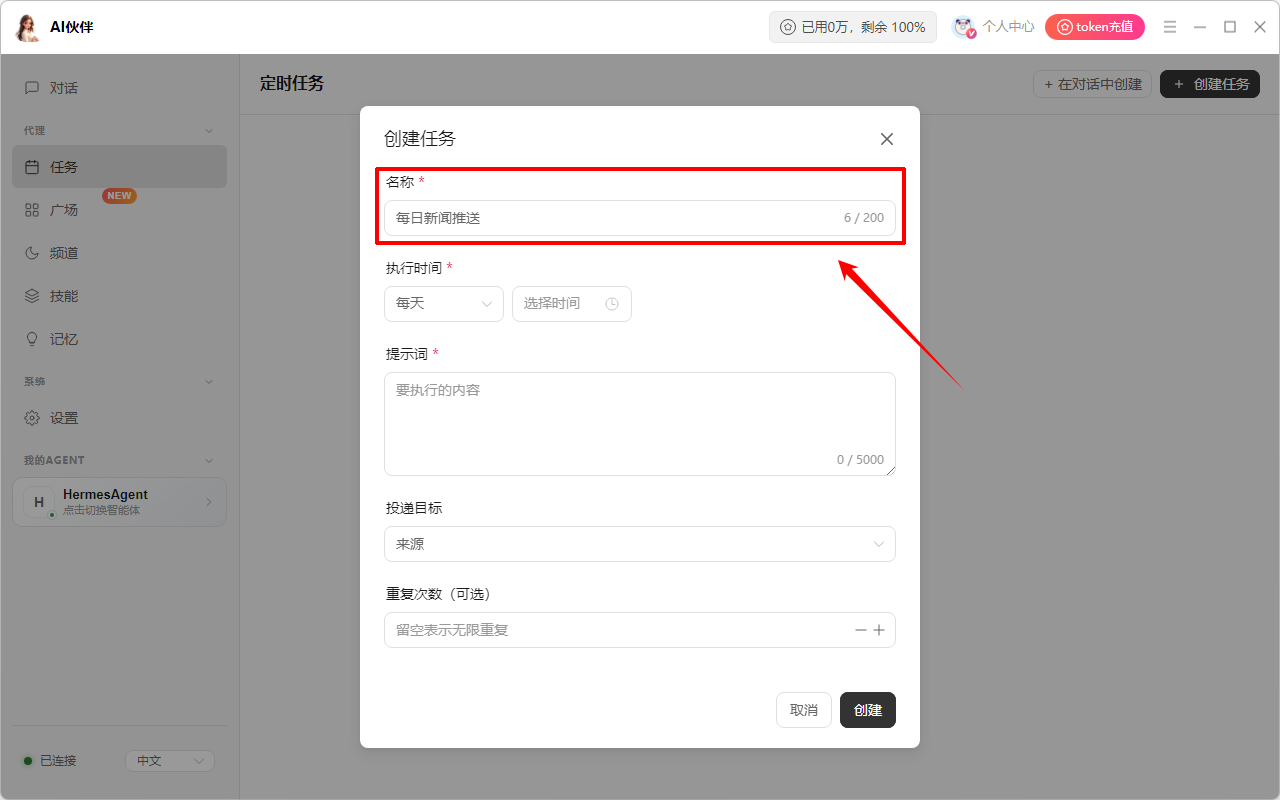The image size is (1280, 800).
Task: Collapse the 系统 sidebar section
Action: [209, 382]
